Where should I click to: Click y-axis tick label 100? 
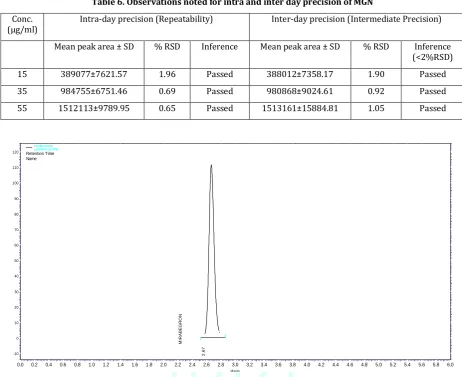coord(15,183)
